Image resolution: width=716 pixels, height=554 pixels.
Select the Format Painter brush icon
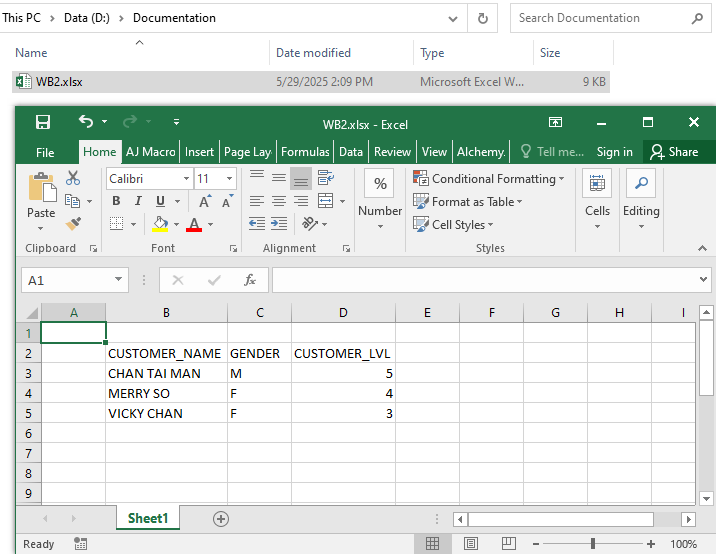point(74,224)
